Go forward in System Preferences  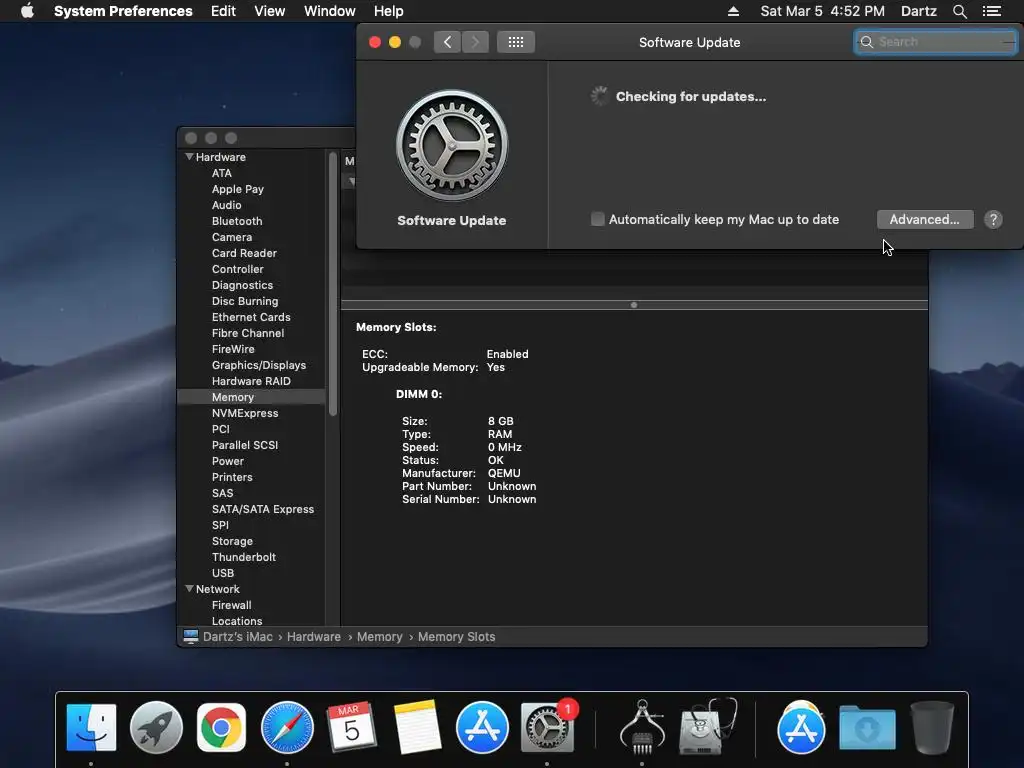tap(475, 42)
